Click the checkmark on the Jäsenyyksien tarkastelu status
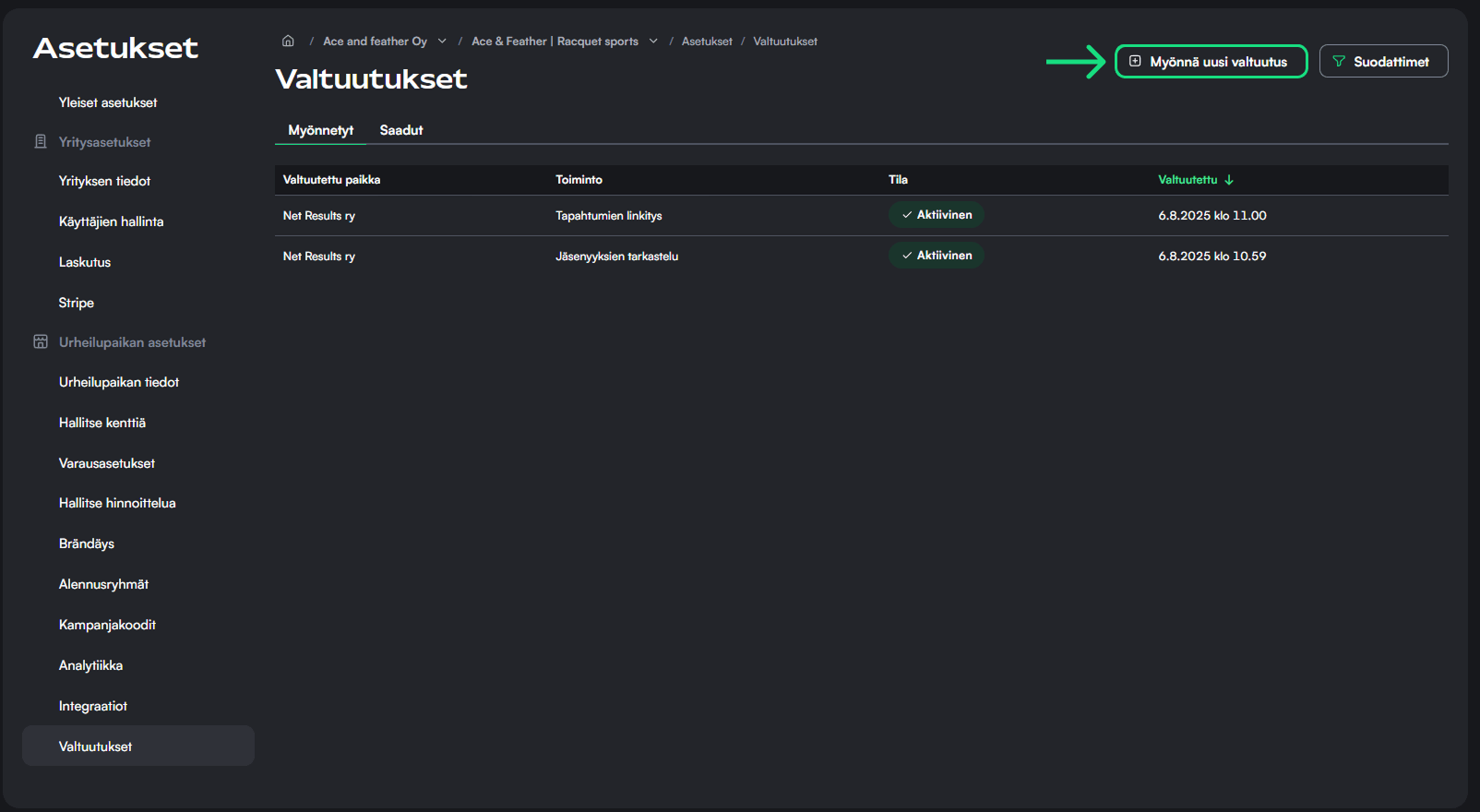1480x812 pixels. pyautogui.click(x=907, y=256)
